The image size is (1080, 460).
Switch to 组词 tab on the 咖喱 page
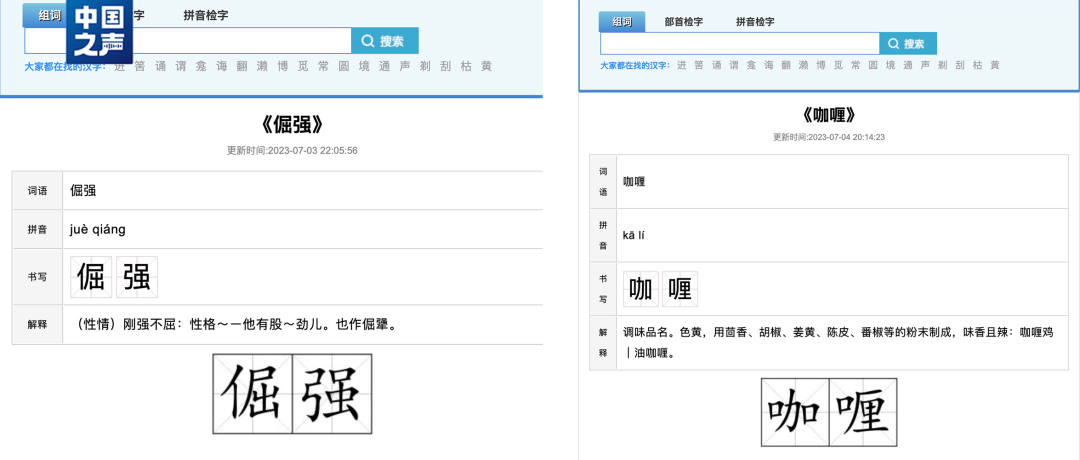pos(622,22)
